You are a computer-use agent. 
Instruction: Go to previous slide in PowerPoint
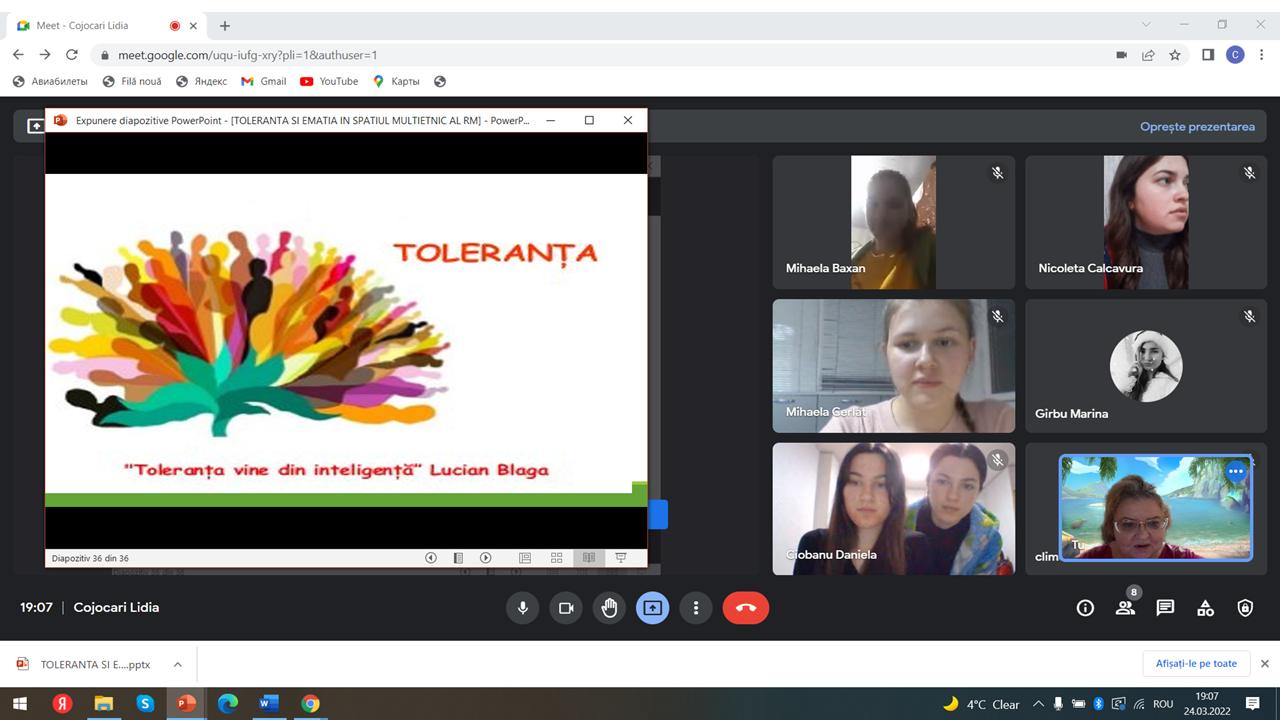[x=431, y=558]
